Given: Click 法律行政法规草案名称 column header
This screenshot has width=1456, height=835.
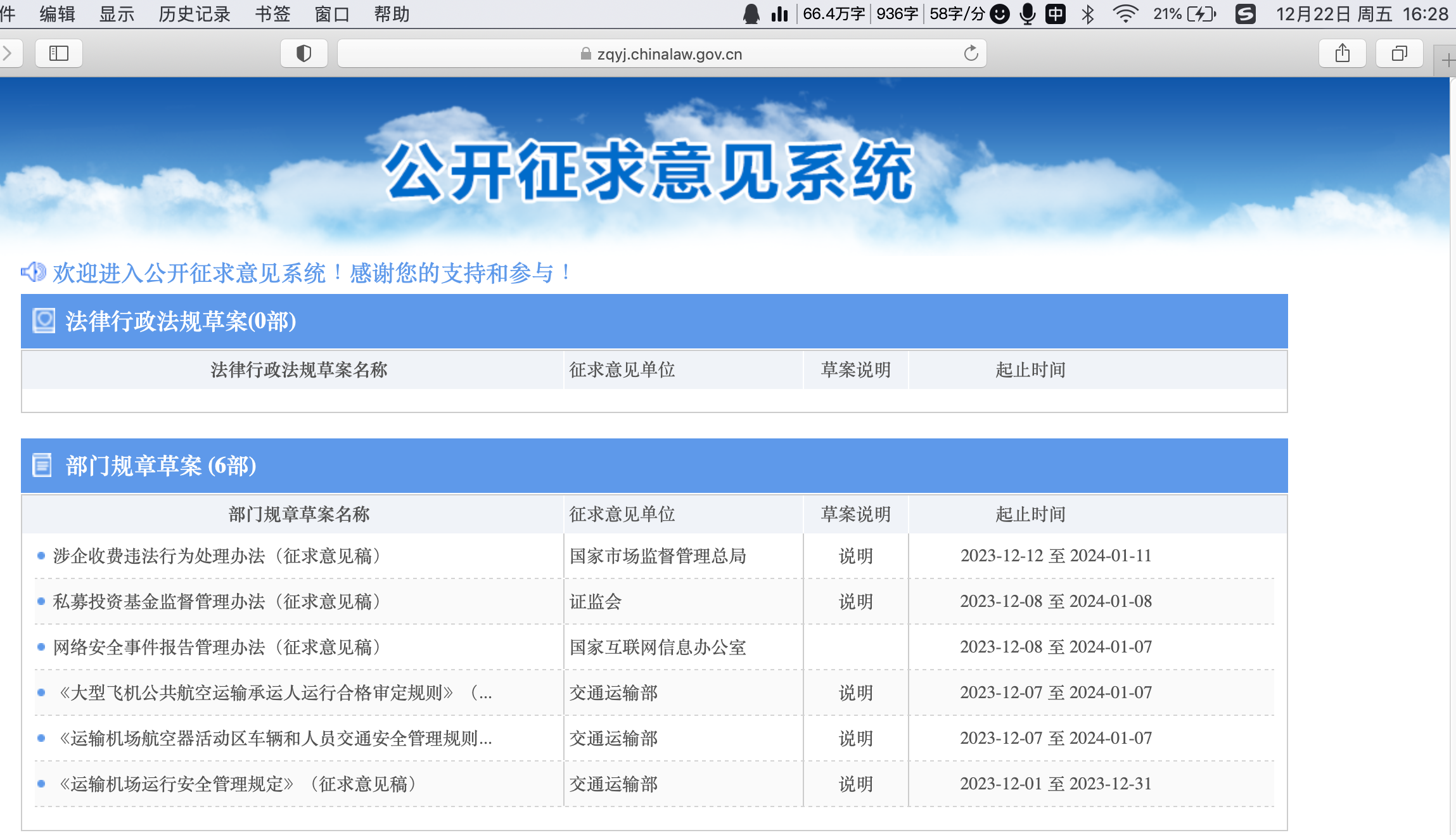Looking at the screenshot, I should pos(299,369).
